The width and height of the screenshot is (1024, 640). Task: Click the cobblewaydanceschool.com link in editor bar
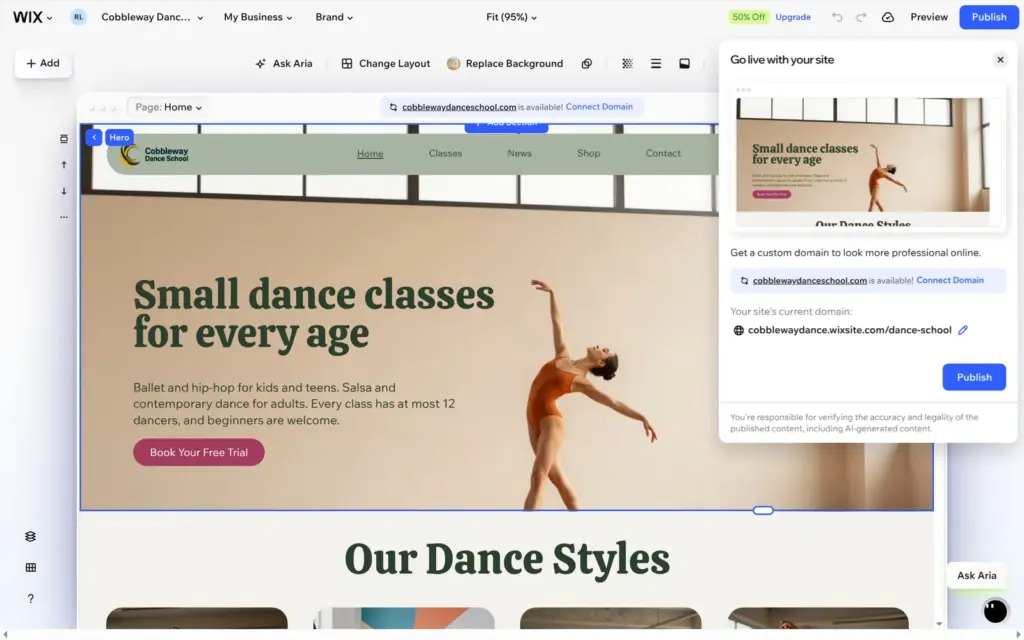[x=459, y=107]
